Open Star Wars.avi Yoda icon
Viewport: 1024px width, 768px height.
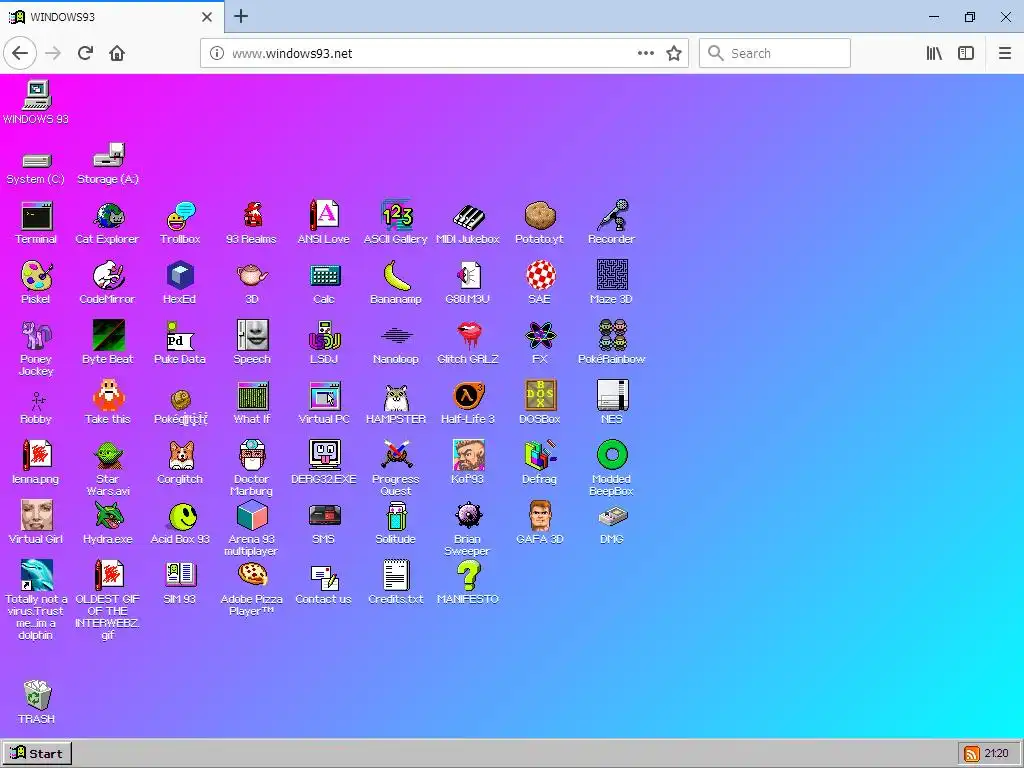108,455
